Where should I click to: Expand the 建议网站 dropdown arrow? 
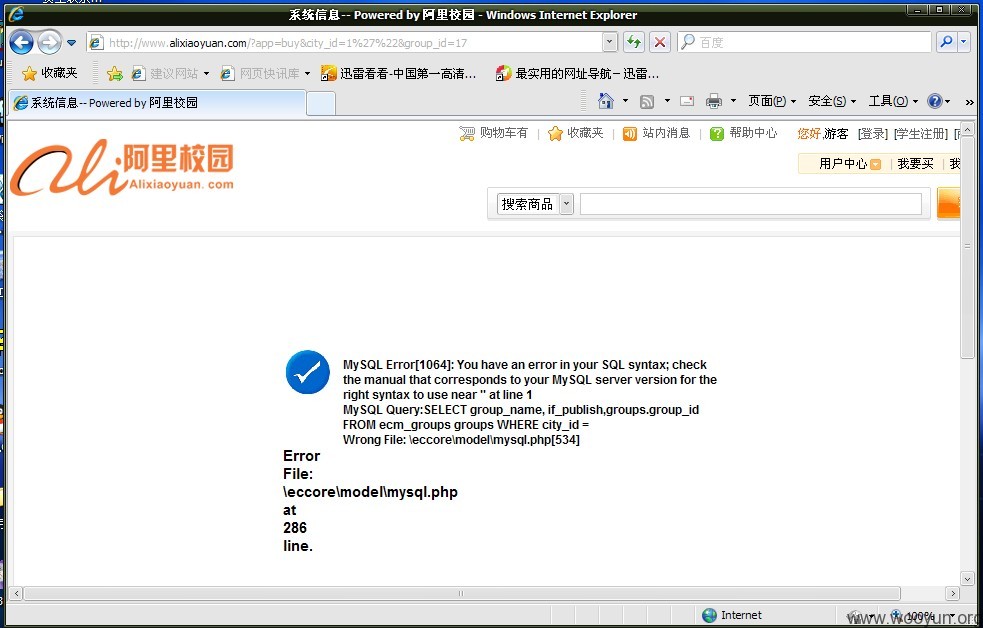coord(206,73)
